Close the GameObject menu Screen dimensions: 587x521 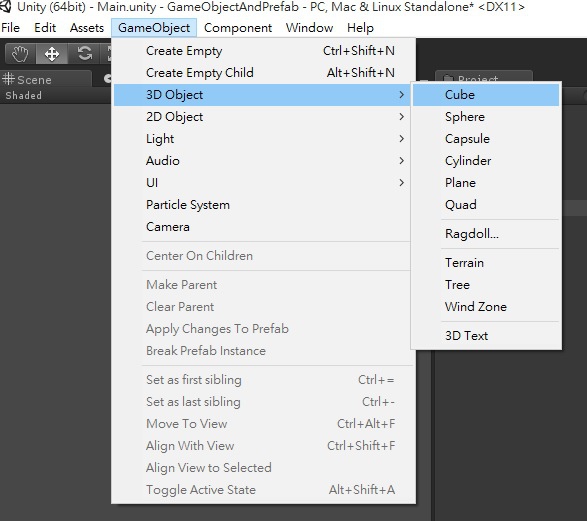154,28
